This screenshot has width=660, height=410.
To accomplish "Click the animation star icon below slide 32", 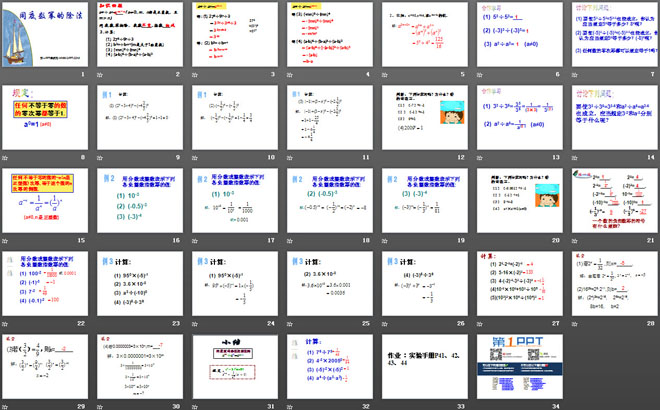I will point(288,407).
